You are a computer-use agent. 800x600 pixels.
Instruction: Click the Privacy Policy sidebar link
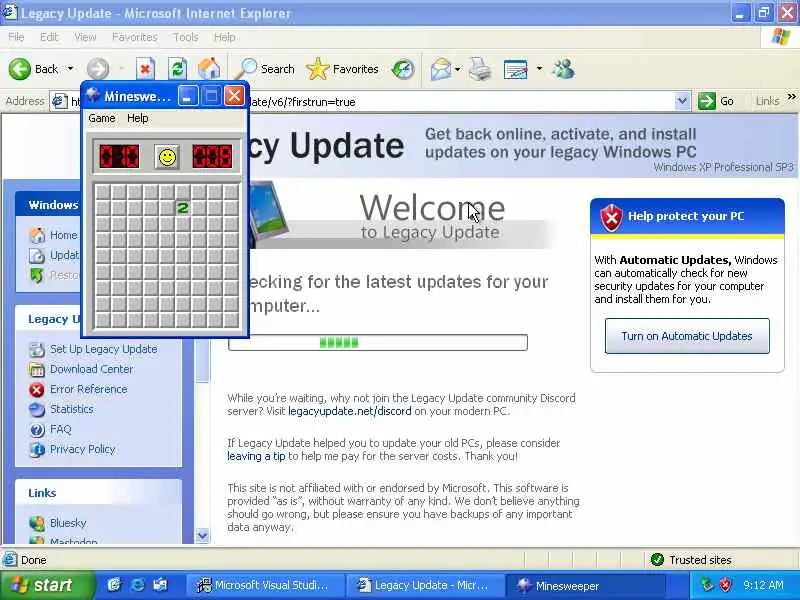[x=83, y=449]
